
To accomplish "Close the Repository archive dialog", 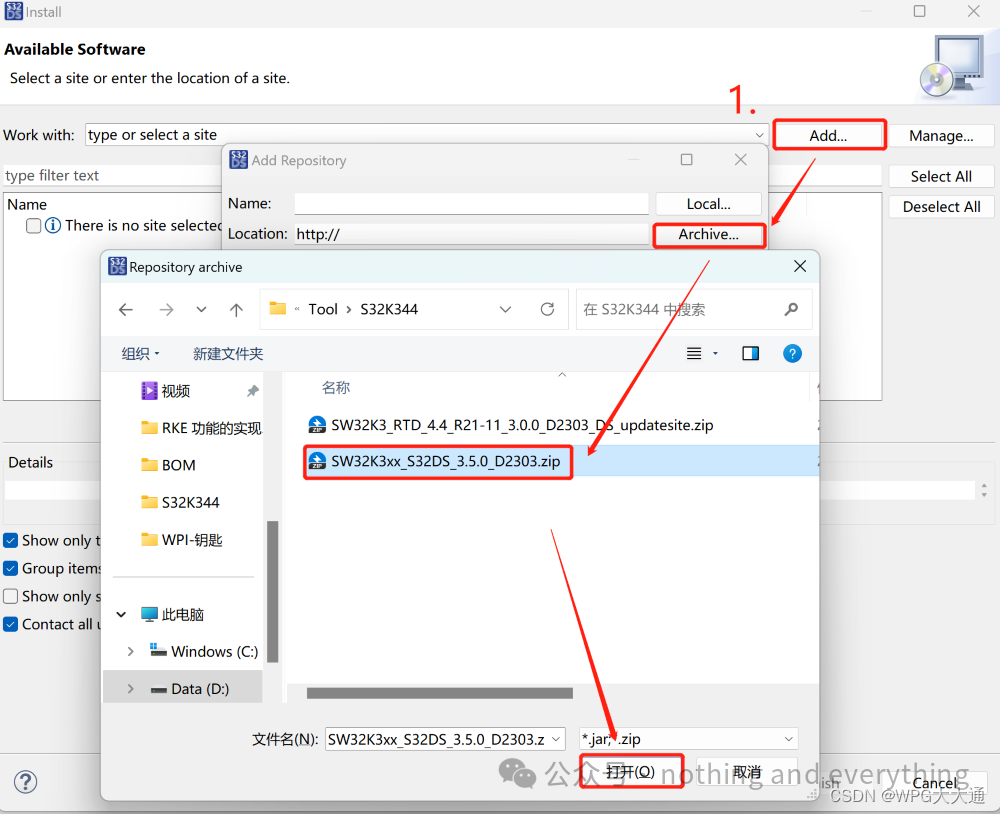I will [x=800, y=266].
